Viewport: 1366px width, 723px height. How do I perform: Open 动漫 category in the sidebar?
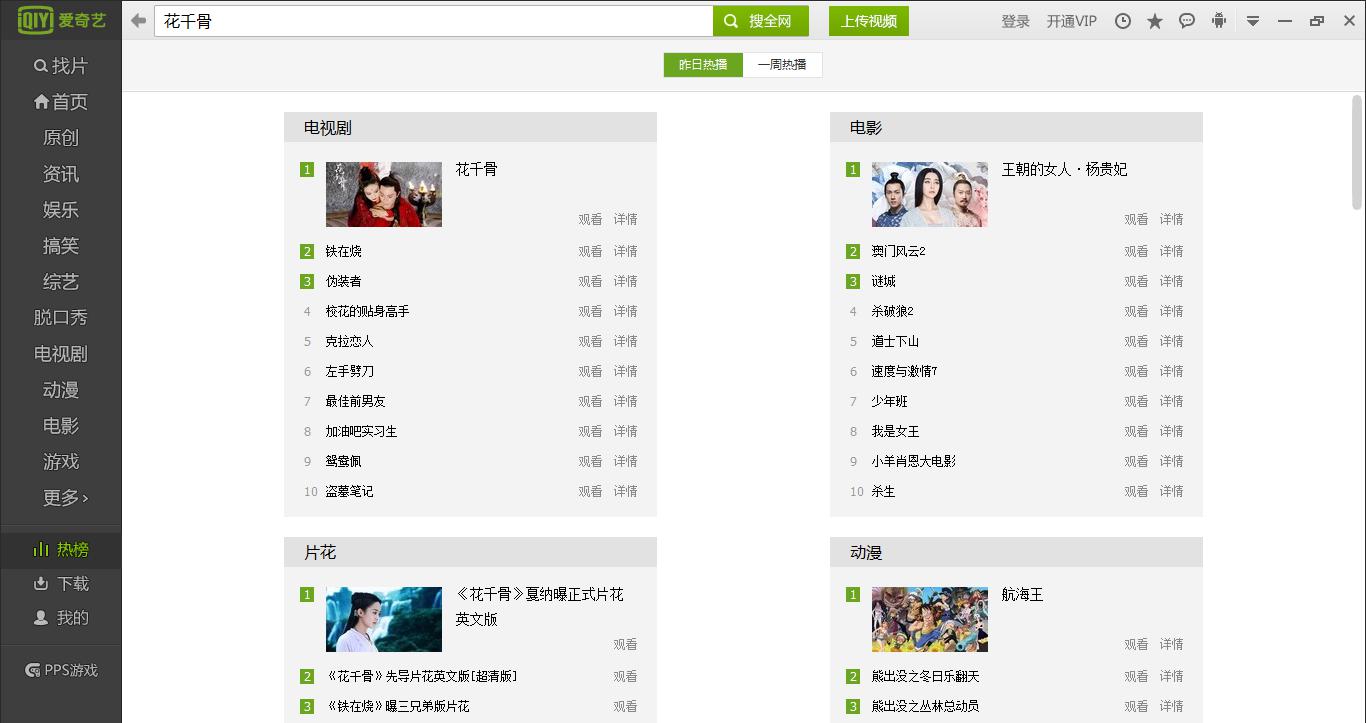(61, 390)
